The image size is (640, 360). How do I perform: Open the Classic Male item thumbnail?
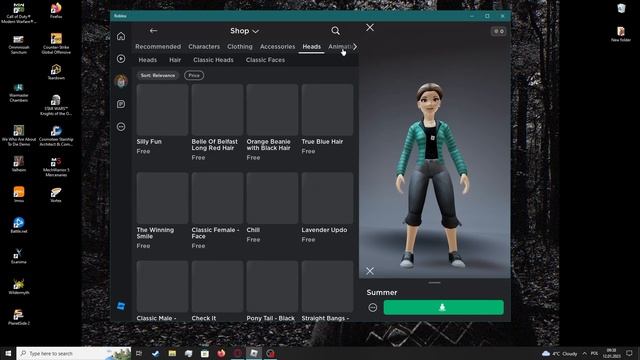[162, 287]
